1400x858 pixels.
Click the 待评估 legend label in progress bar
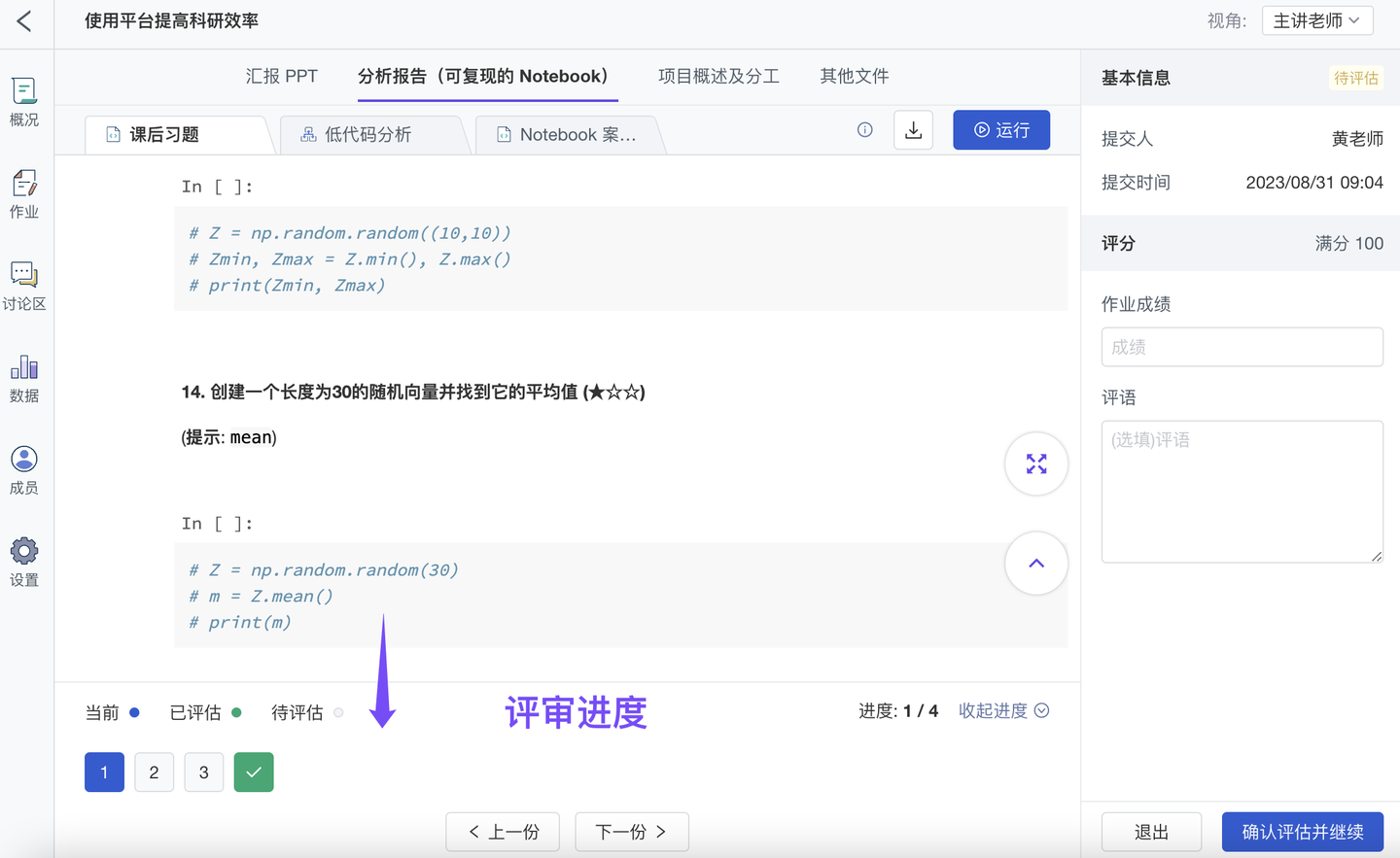297,713
